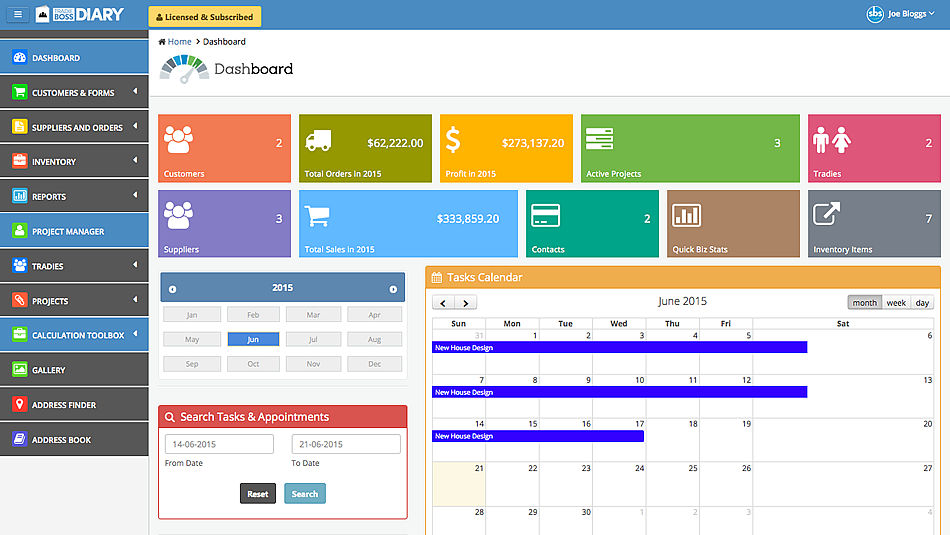This screenshot has width=950, height=535.
Task: Switch calendar to day view
Action: [x=922, y=302]
